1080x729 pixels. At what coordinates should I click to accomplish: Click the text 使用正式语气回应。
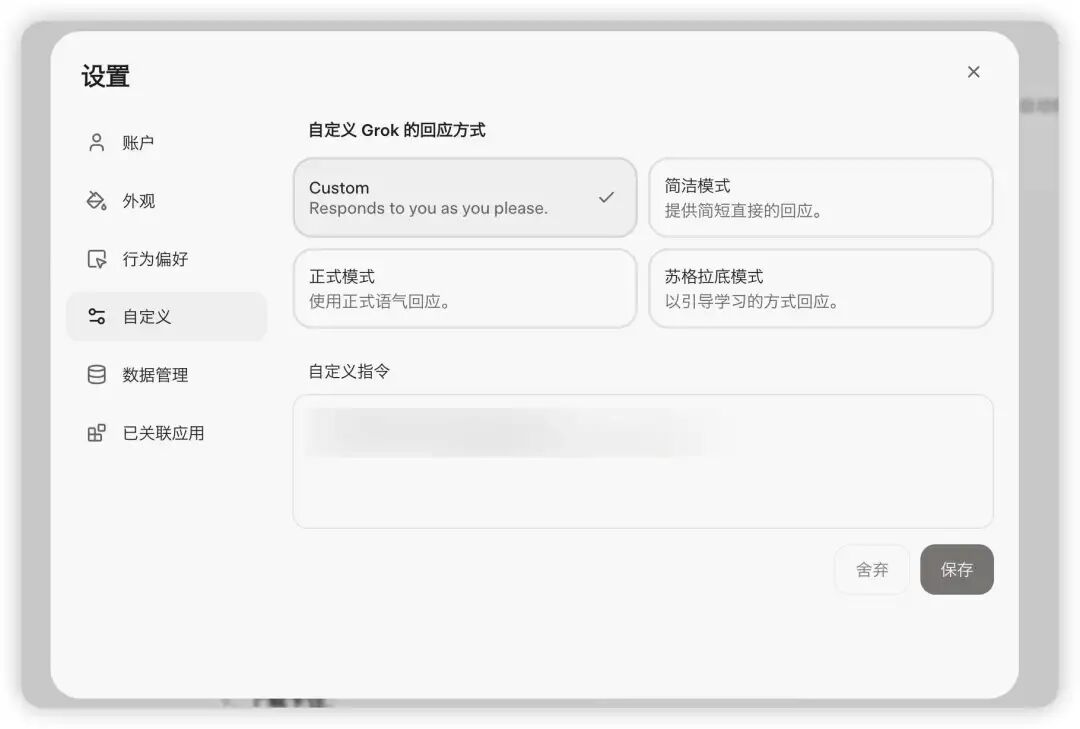[x=380, y=301]
